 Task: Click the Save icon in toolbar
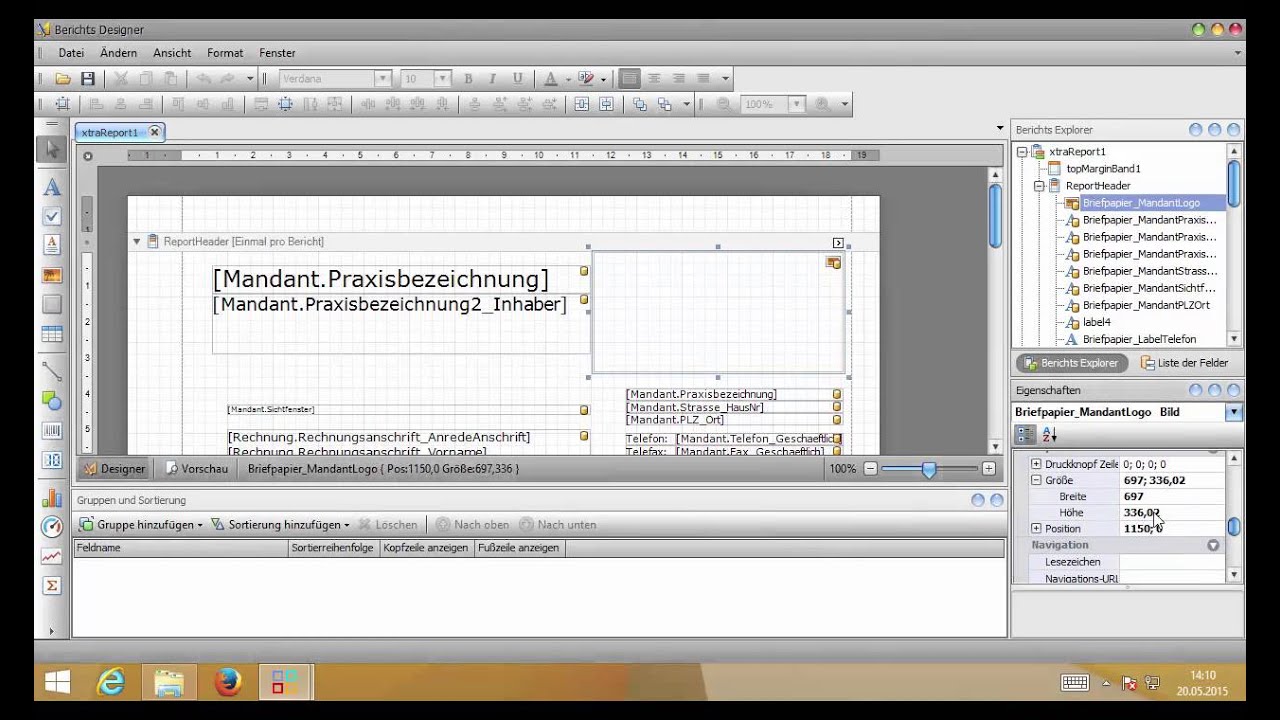point(88,78)
